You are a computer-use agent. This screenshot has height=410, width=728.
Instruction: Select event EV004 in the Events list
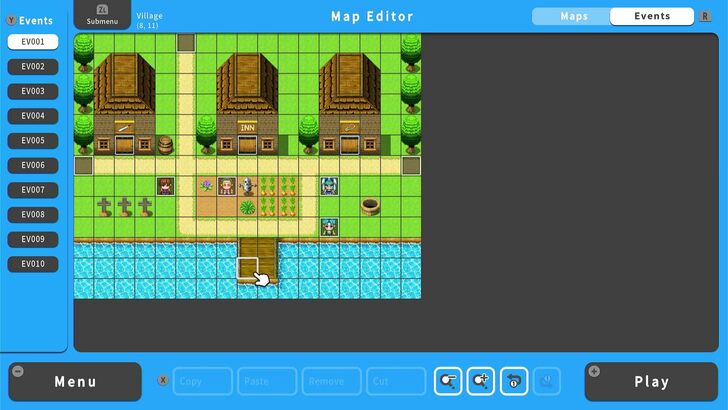click(x=33, y=116)
